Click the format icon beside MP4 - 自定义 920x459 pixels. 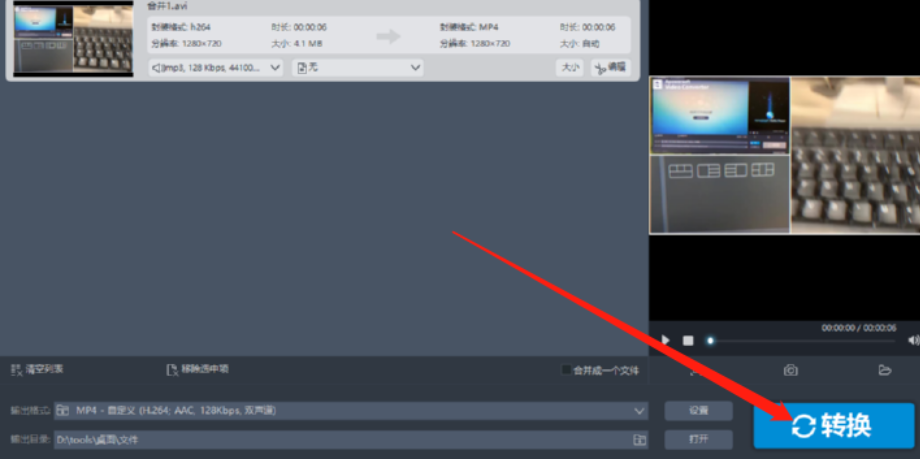point(63,411)
